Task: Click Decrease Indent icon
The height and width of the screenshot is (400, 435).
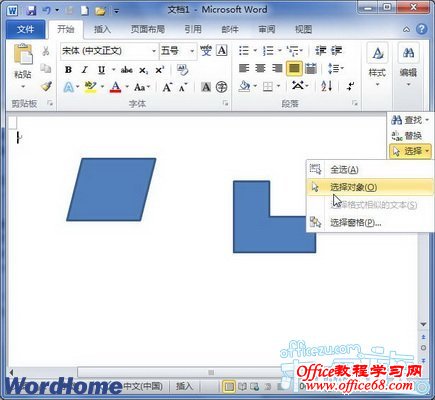Action: tap(321, 51)
